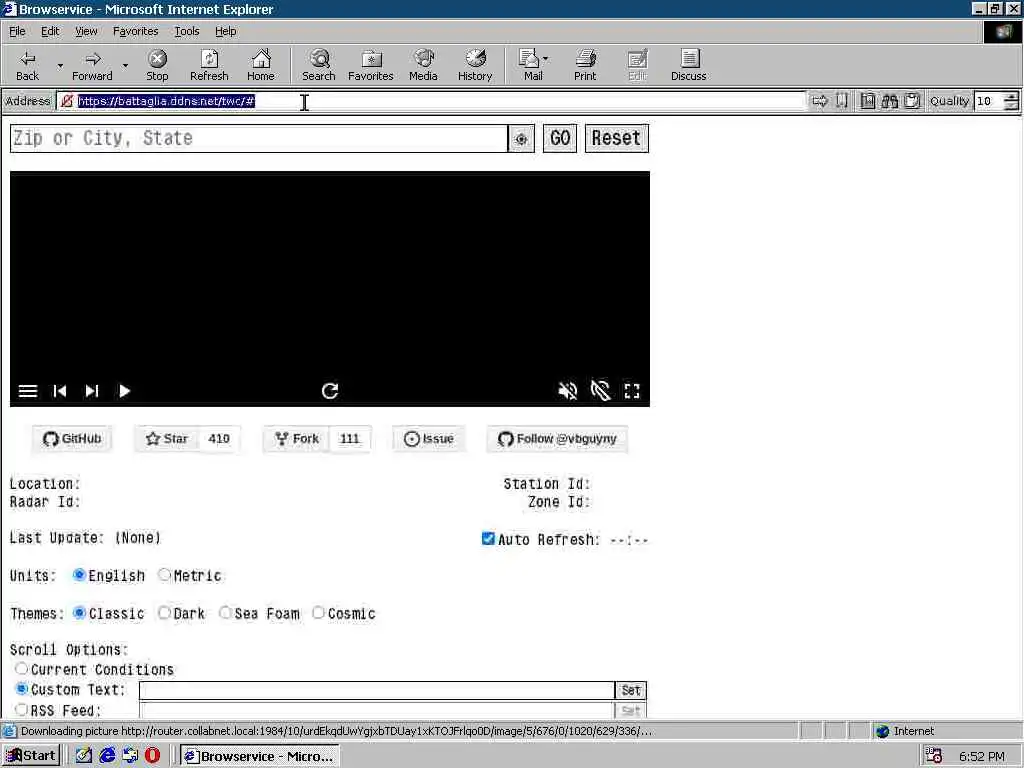The width and height of the screenshot is (1024, 768).
Task: Click the Browservice taskbar button
Action: (260, 756)
